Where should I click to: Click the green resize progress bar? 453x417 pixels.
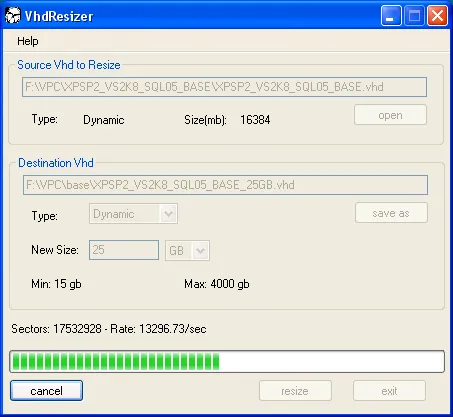point(227,361)
